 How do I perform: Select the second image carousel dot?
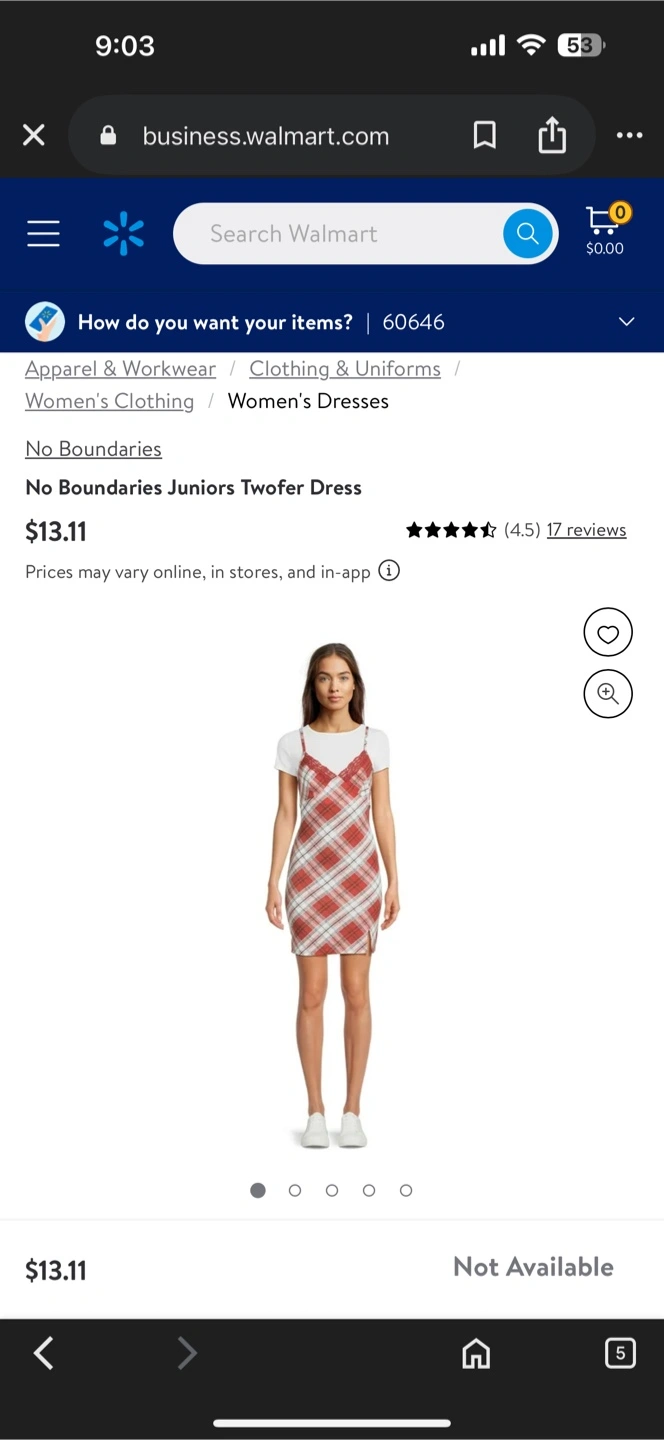[295, 1190]
